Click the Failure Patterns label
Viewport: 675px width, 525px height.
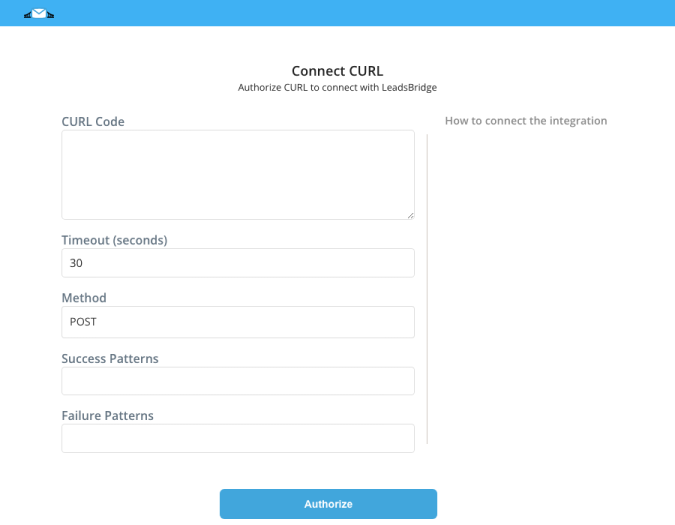108,416
